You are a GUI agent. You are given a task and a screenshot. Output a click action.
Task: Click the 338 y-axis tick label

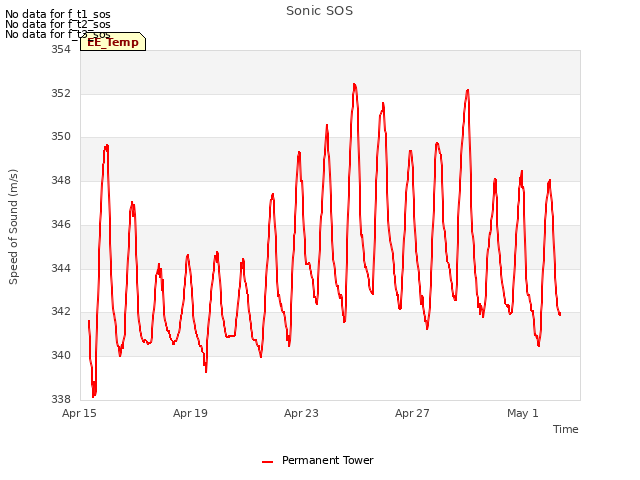click(61, 399)
